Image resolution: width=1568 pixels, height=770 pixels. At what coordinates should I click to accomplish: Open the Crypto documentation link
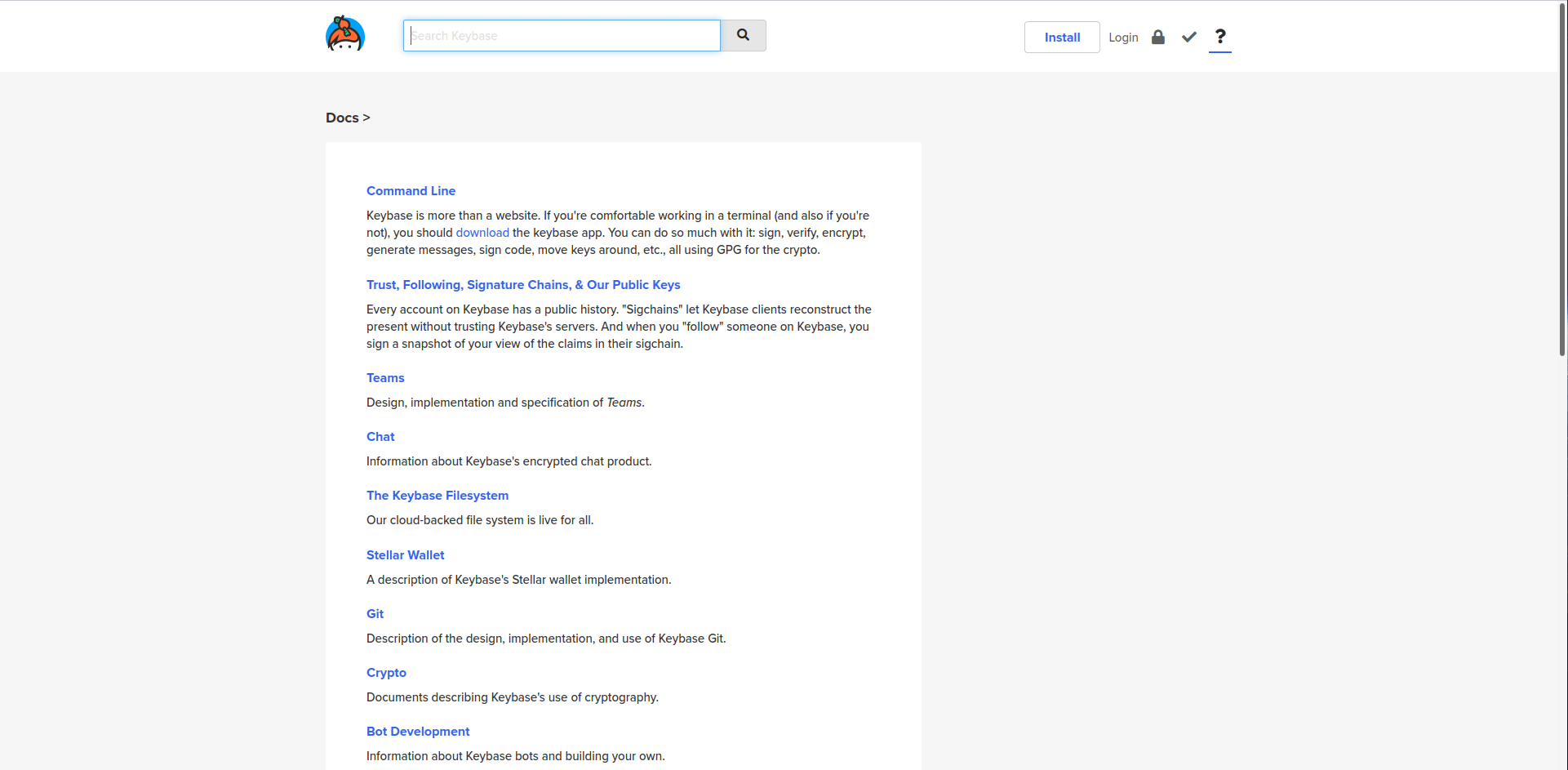(386, 673)
